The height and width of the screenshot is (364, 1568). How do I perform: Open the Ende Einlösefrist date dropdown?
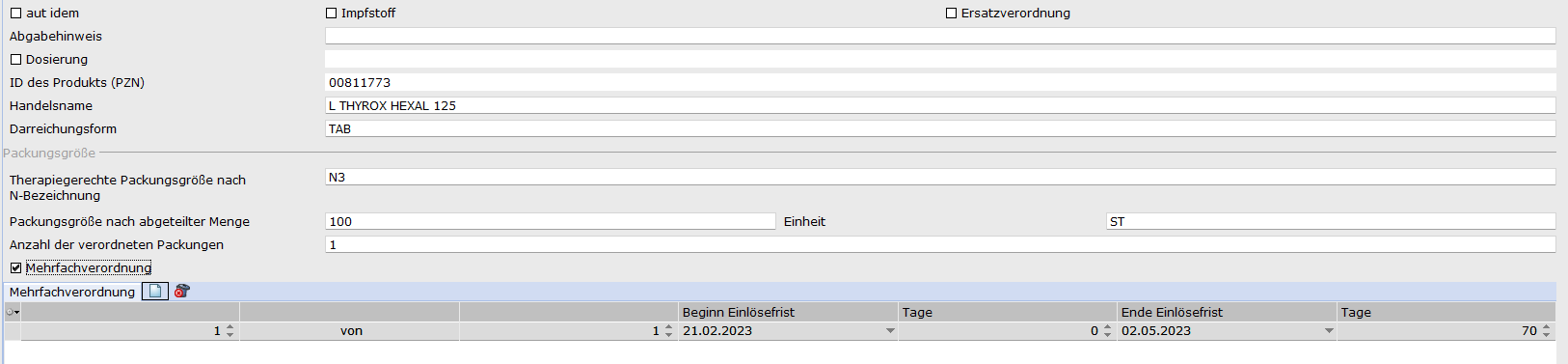point(1329,331)
